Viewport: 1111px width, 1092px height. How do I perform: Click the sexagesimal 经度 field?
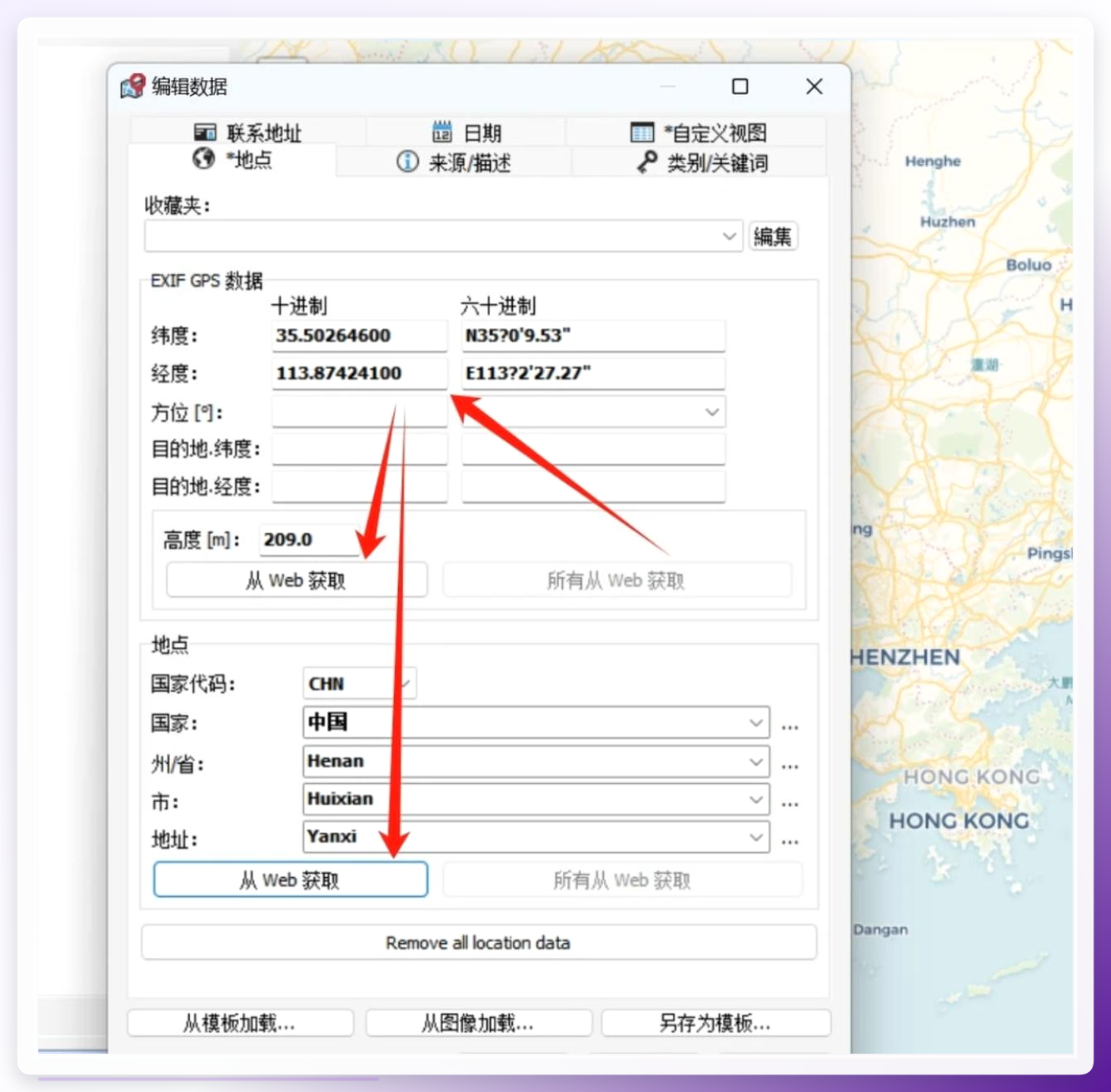593,373
